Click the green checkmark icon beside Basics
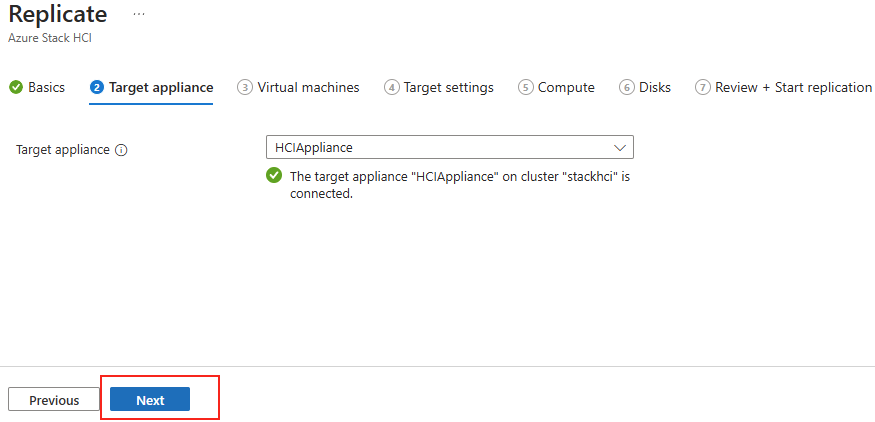 (16, 88)
